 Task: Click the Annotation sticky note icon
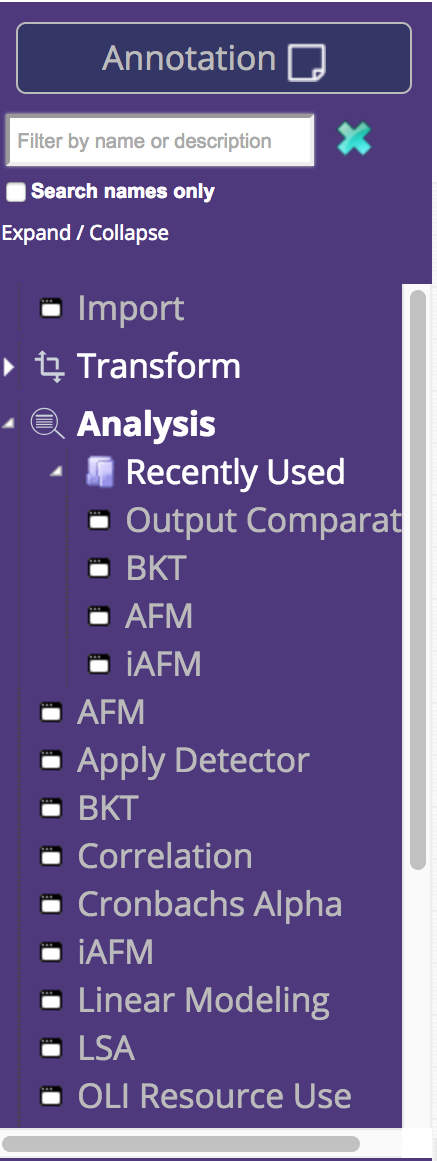coord(306,60)
